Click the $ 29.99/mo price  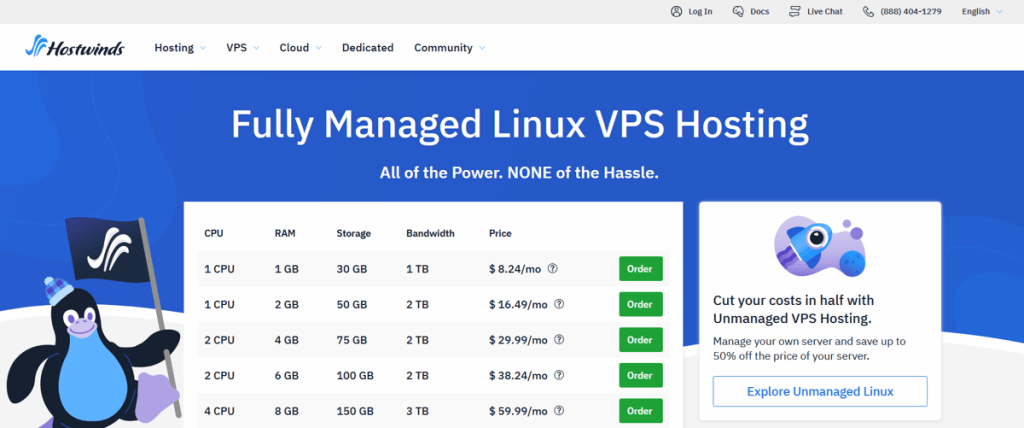tap(518, 340)
